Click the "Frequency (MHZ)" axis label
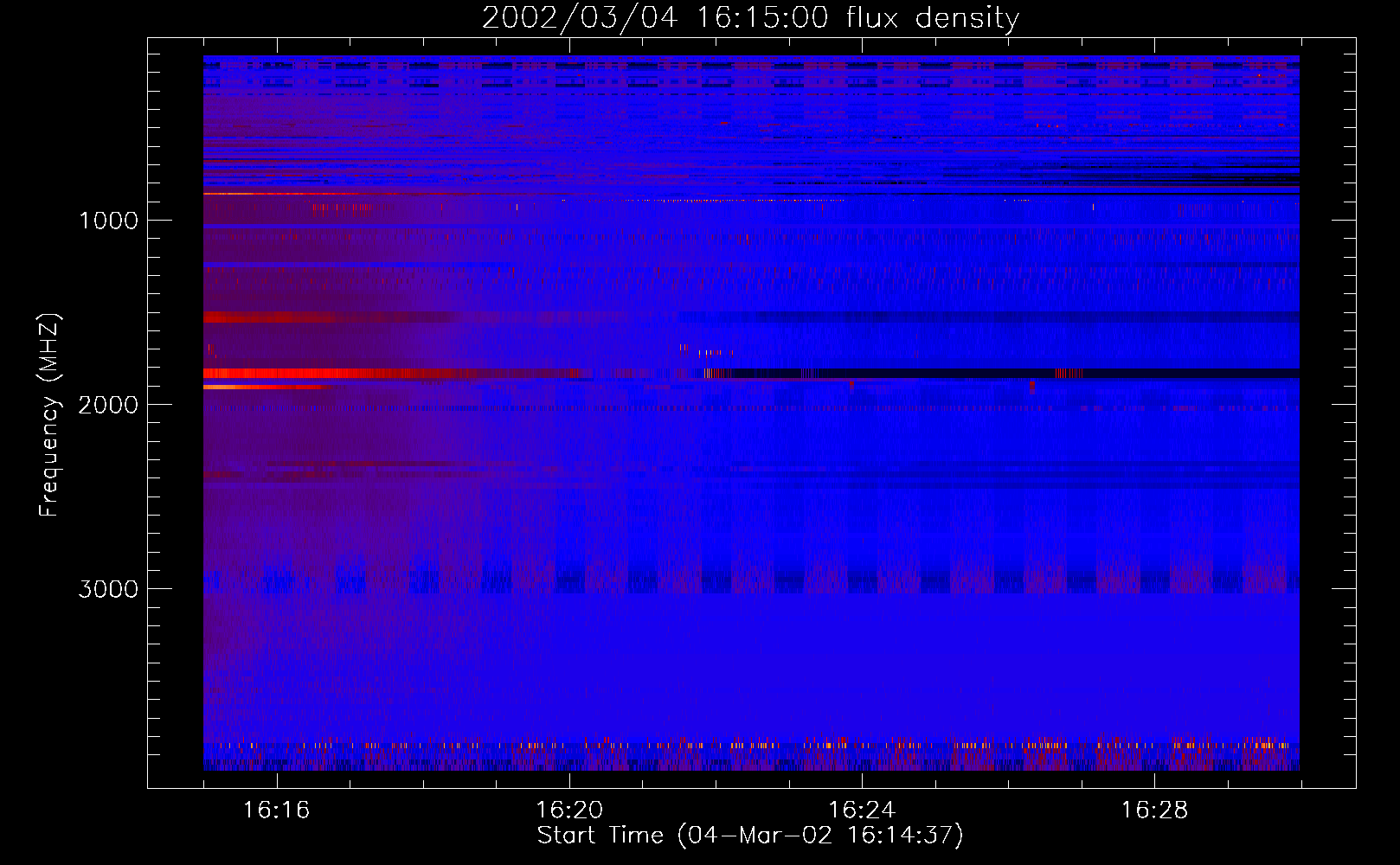 pyautogui.click(x=49, y=415)
